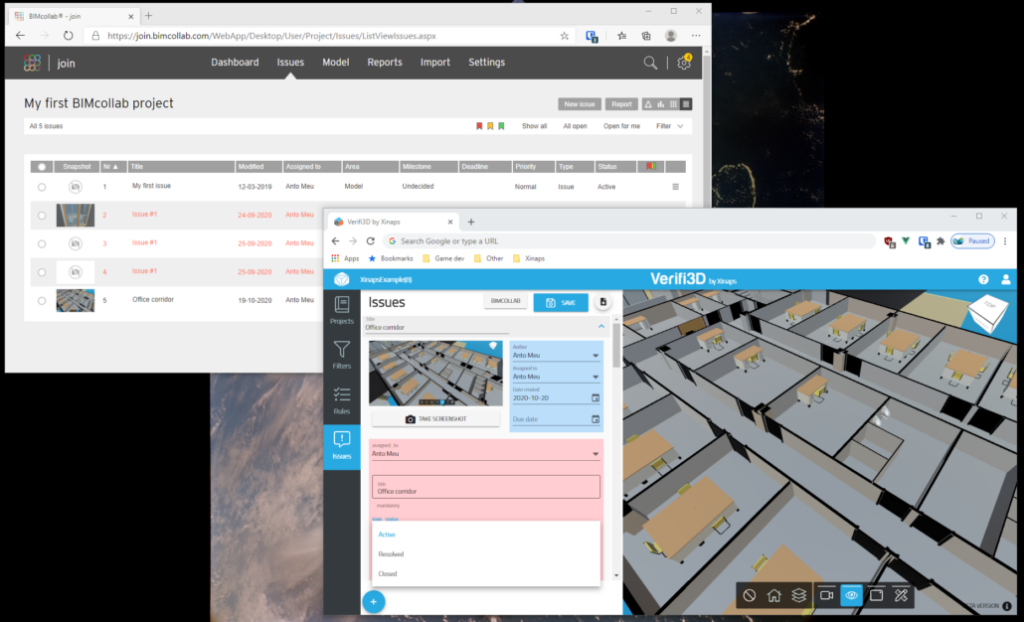Go to the Dashboard tab in BIMcollab
1024x622 pixels.
click(234, 63)
